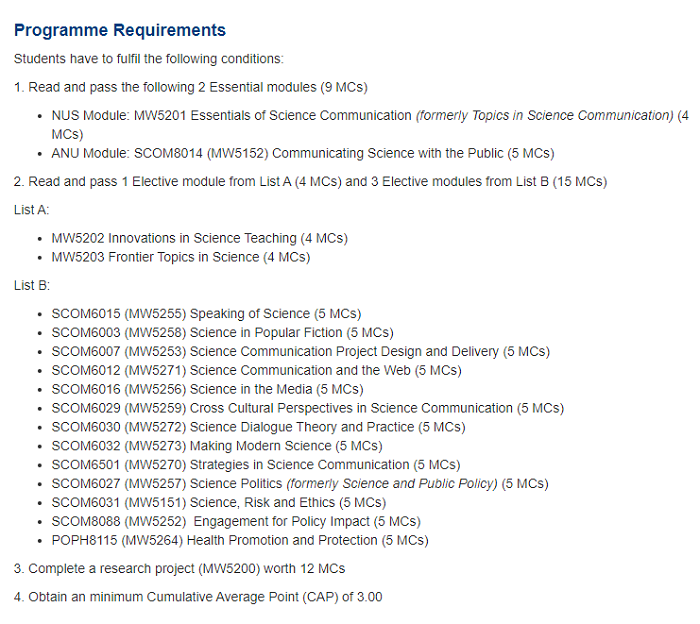Select SCOM6030 Science Dialogue Theory and Practice
The width and height of the screenshot is (700, 624).
(258, 427)
